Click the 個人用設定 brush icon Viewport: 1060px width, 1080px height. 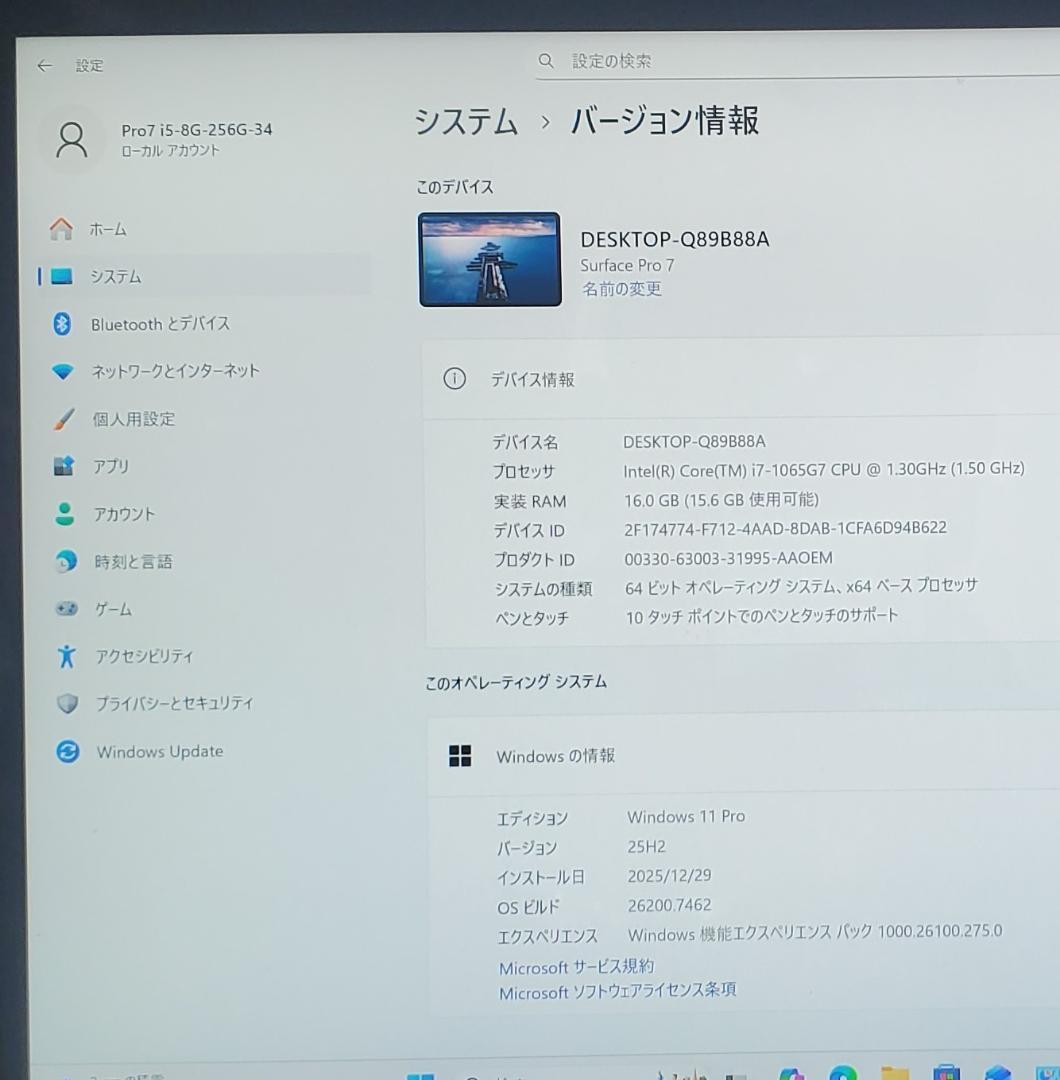[64, 419]
